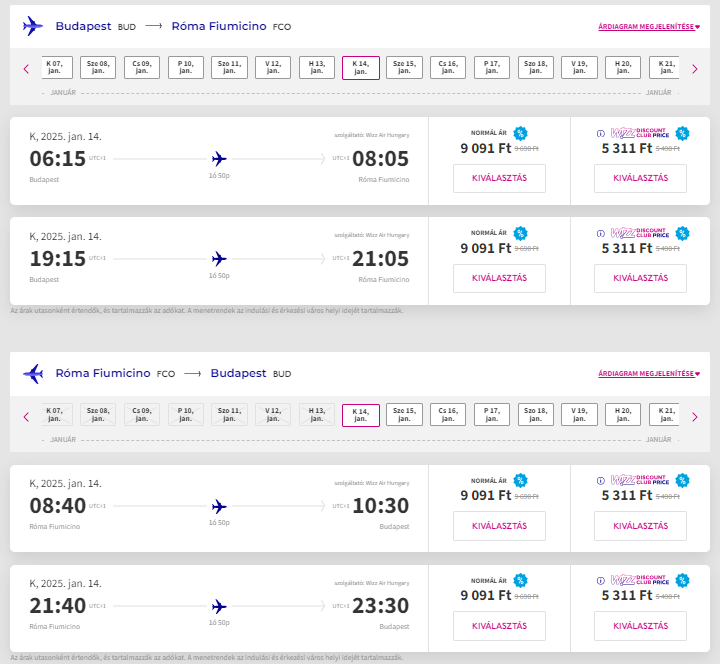Click WIZZ Discount Club logo on 08:40 flight
This screenshot has width=720, height=664.
pyautogui.click(x=640, y=481)
